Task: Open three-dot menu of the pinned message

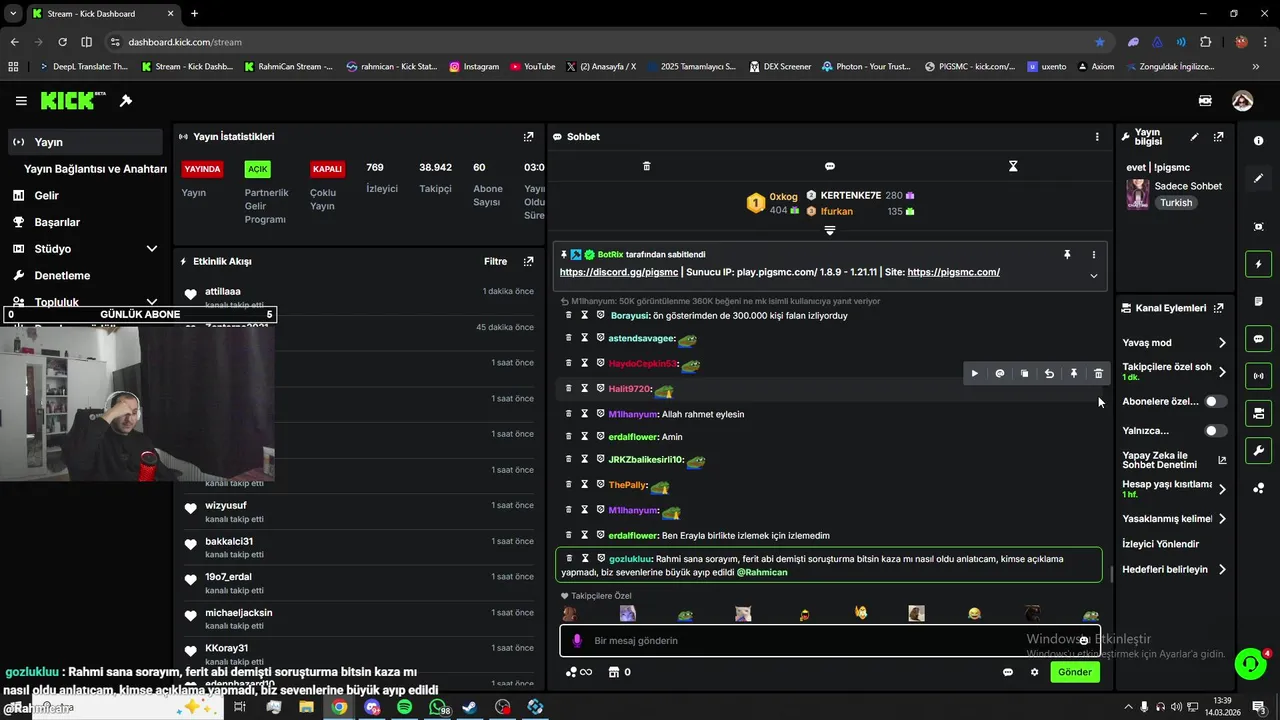Action: (x=1094, y=255)
